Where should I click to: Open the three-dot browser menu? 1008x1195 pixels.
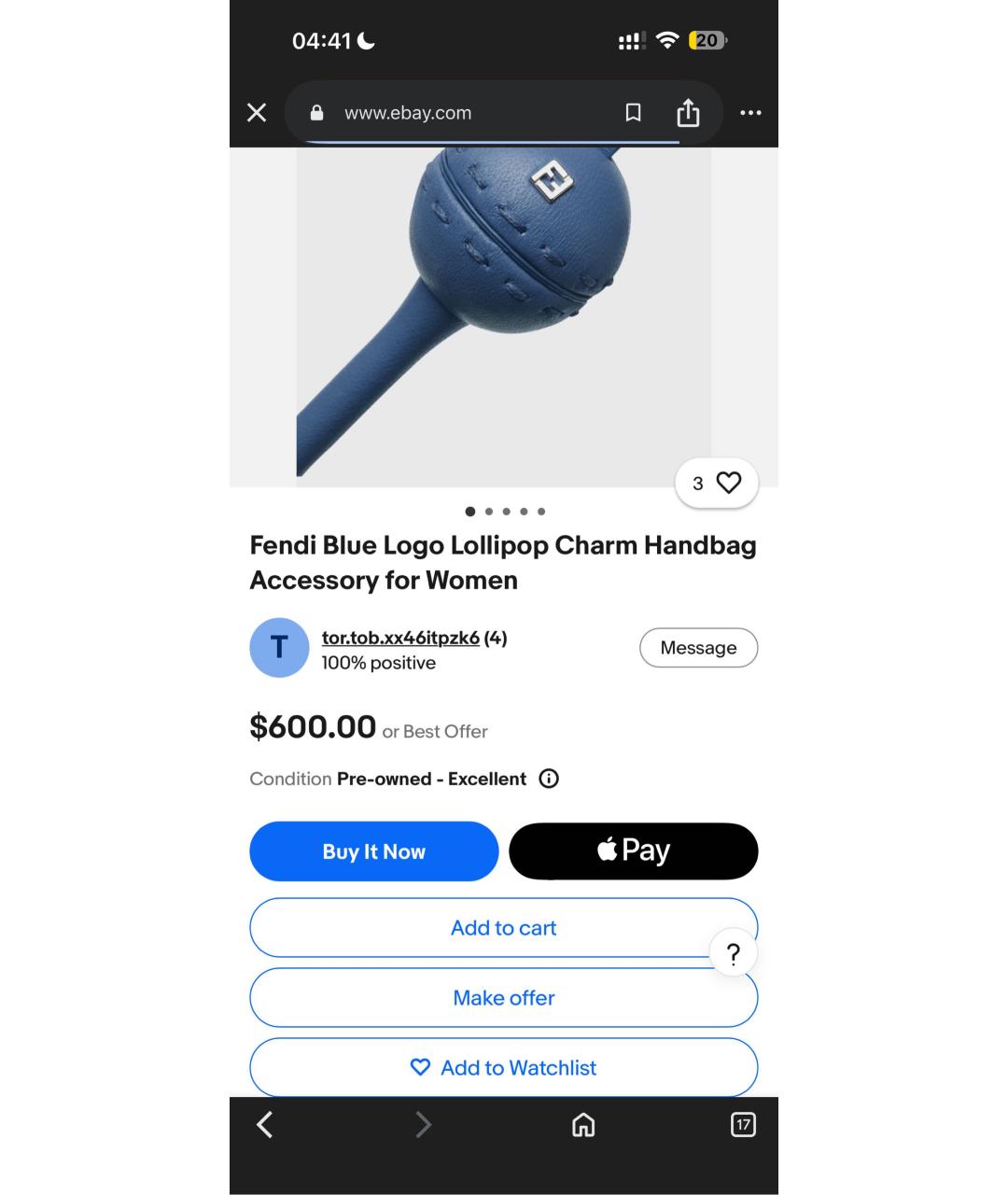pos(750,113)
